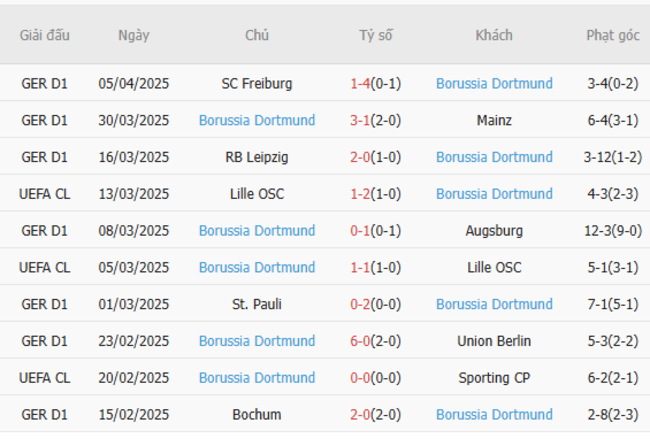
Task: Select the date 16/03/2025
Action: [134, 157]
